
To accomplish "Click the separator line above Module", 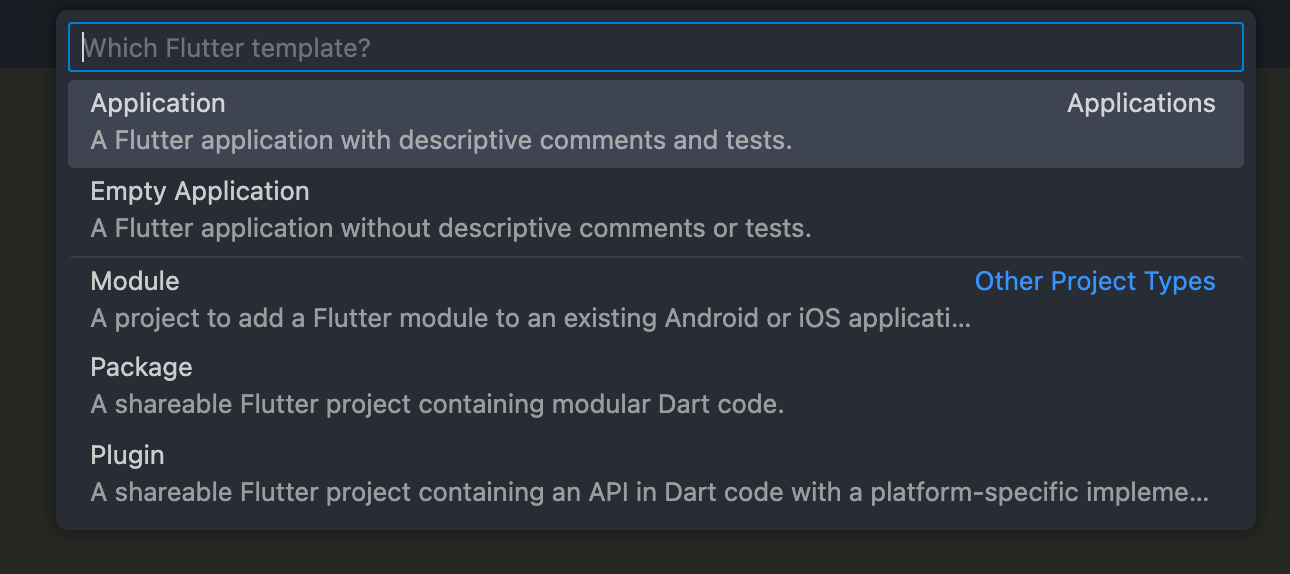I will [x=655, y=257].
